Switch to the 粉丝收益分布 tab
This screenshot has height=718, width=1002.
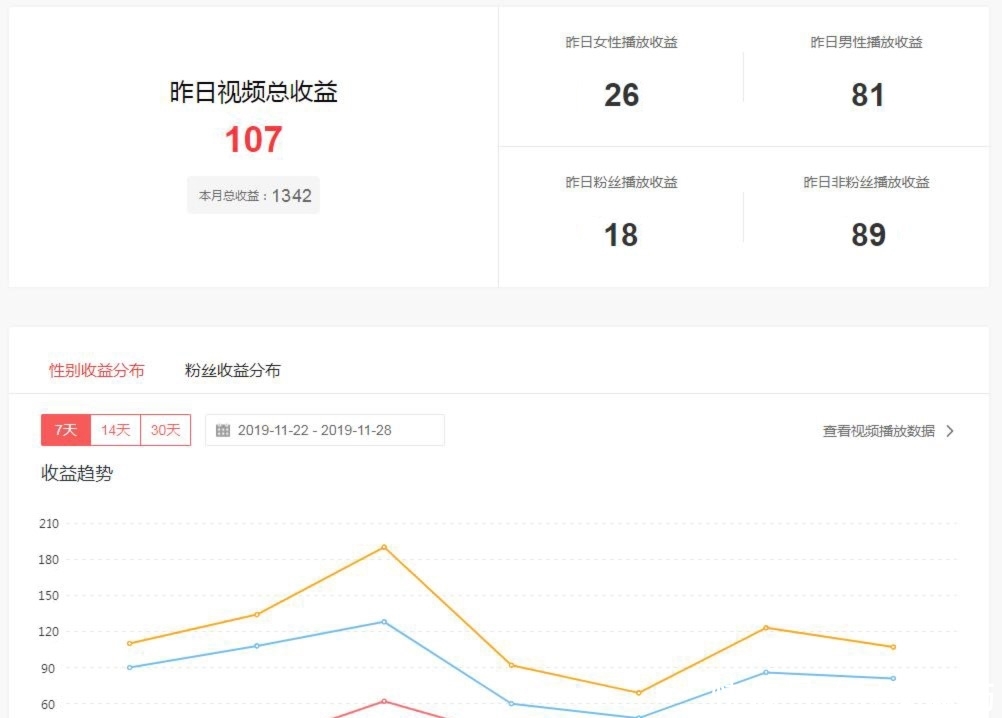pyautogui.click(x=233, y=370)
